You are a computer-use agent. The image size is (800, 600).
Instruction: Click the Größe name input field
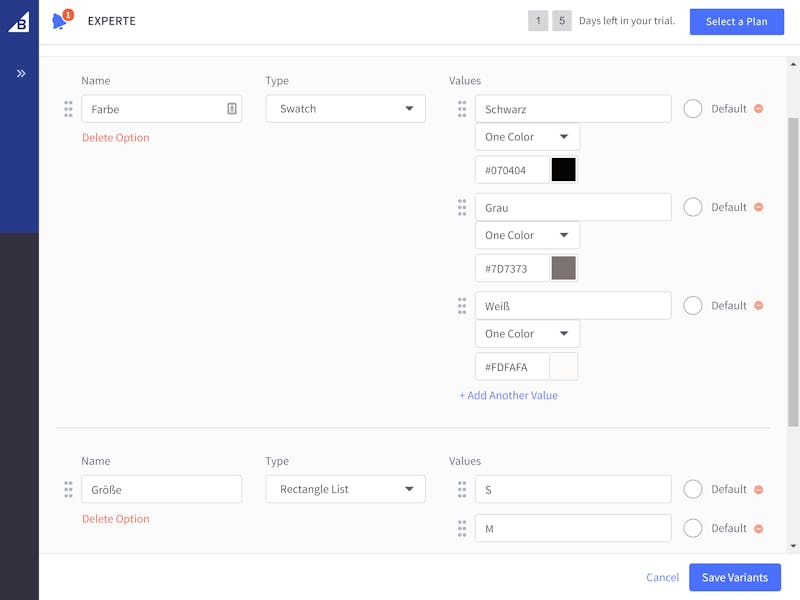point(161,489)
